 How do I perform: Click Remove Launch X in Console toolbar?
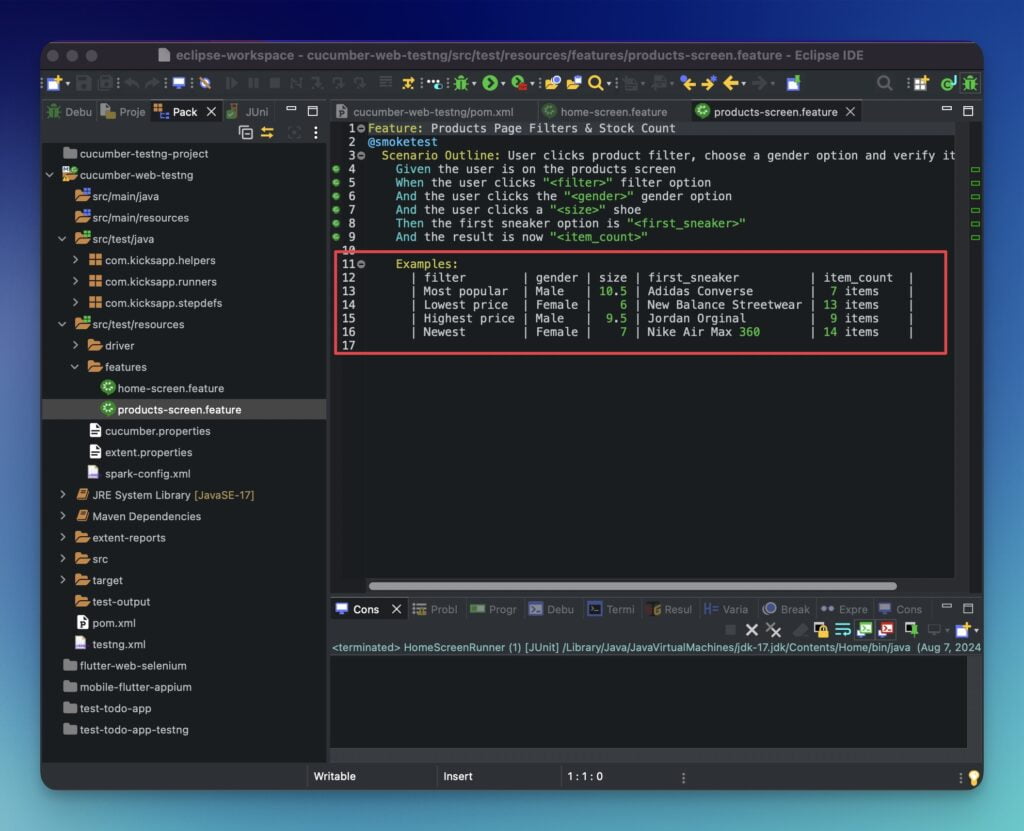[752, 630]
